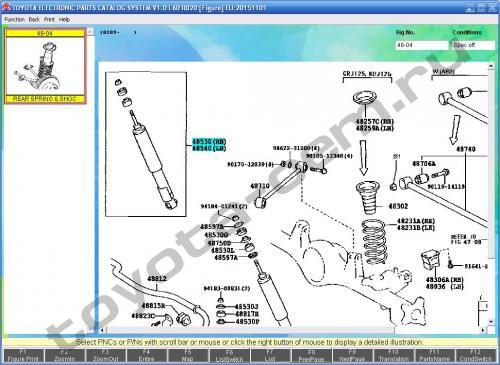Image resolution: width=500 pixels, height=365 pixels.
Task: Toggle the F6 ListSwitch button
Action: pyautogui.click(x=229, y=356)
